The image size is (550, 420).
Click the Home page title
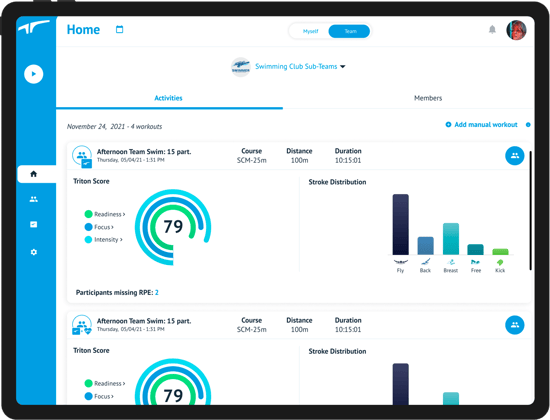[x=83, y=29]
